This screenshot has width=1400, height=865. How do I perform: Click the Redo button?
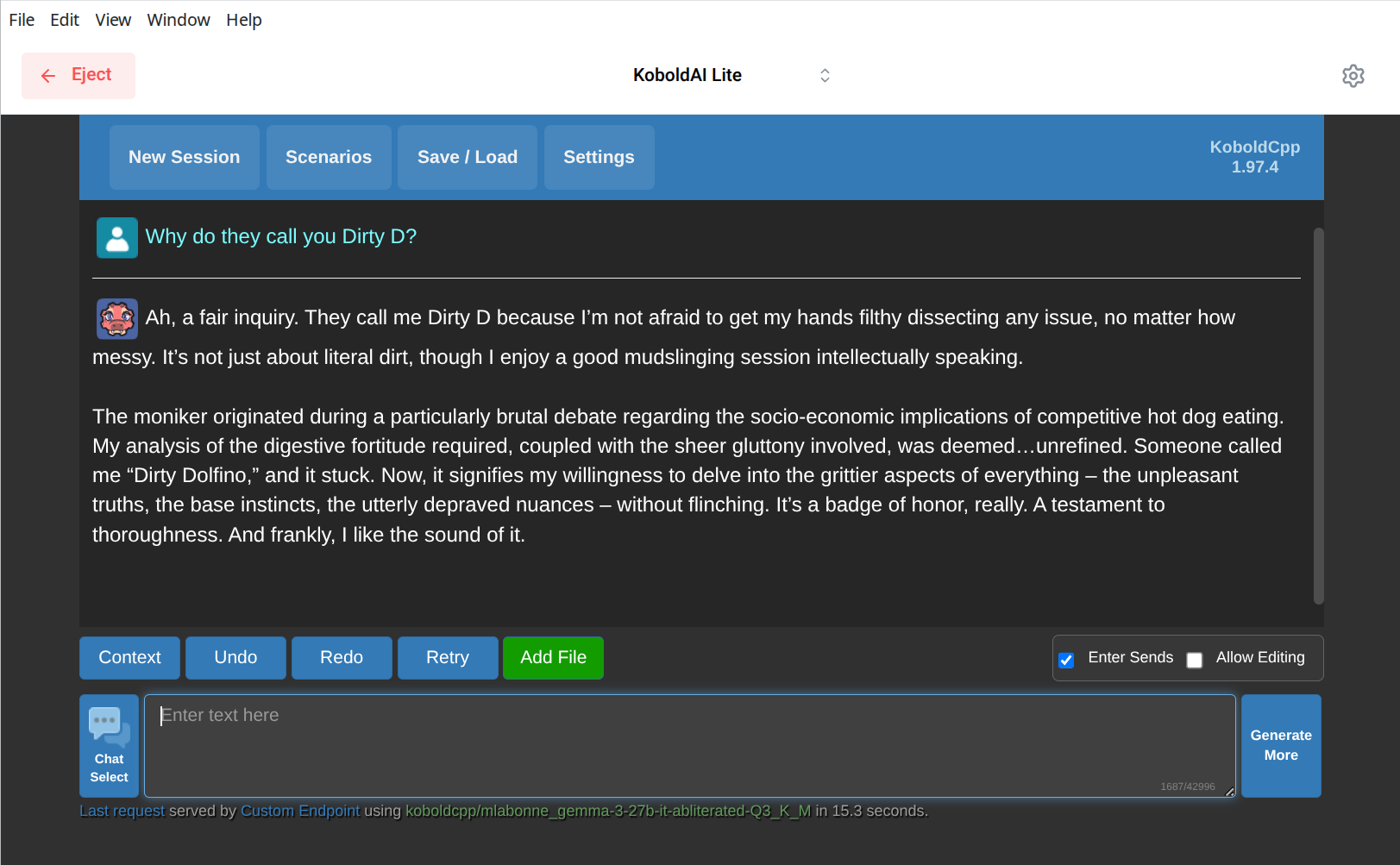click(342, 657)
